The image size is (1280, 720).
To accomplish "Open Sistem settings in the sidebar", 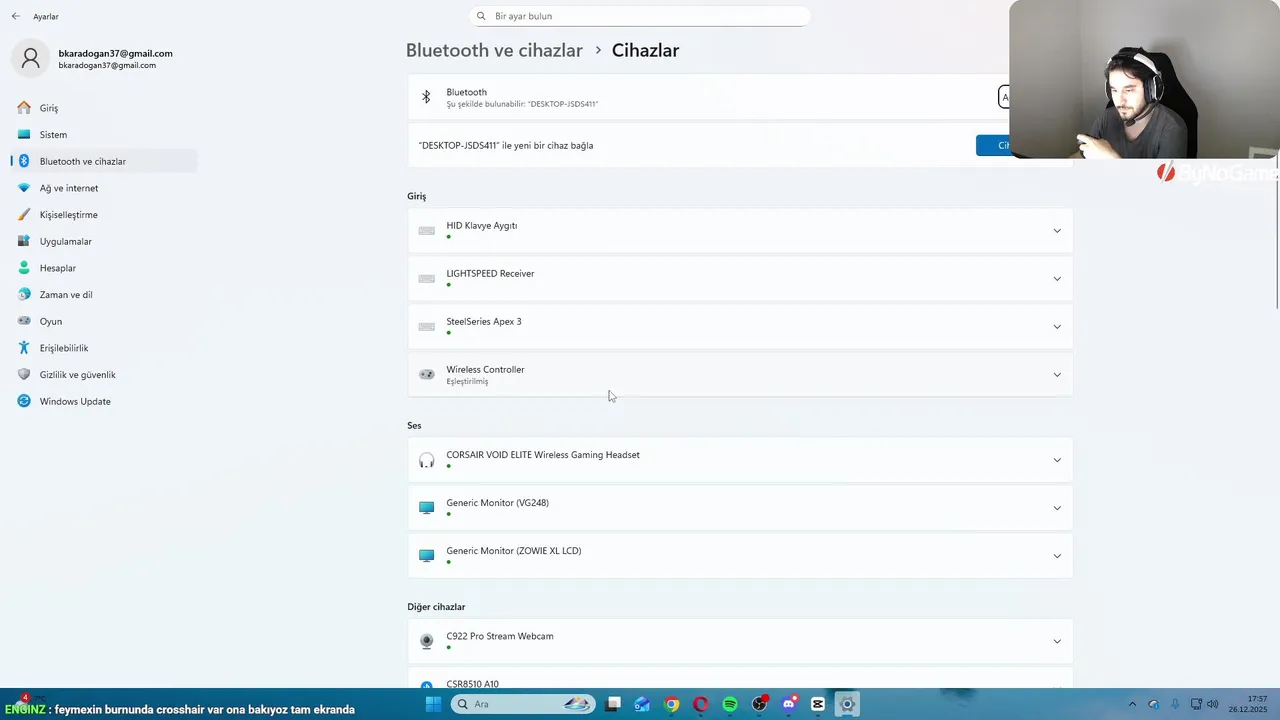I will point(104,134).
